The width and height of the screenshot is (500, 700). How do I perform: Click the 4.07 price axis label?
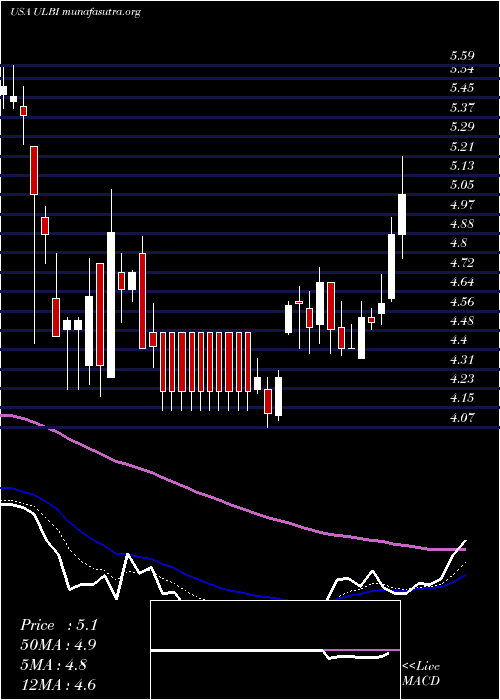click(462, 418)
